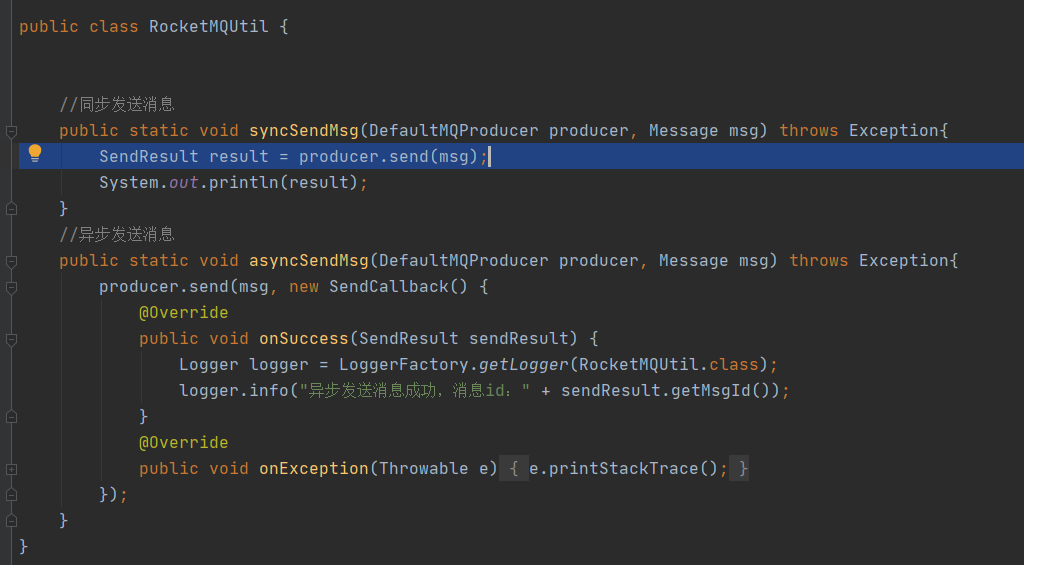1038x565 pixels.
Task: Click the folded '{' placeholder after onException
Action: point(513,469)
